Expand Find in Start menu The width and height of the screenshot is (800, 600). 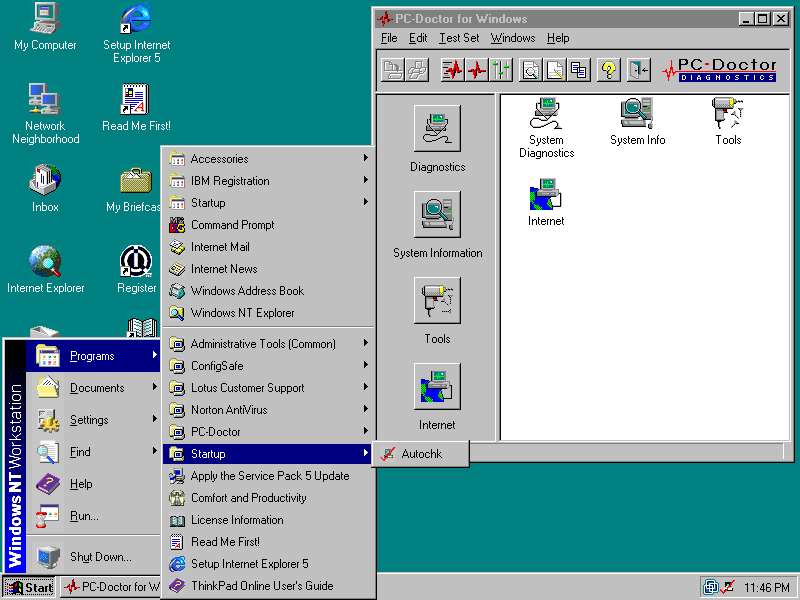[93, 452]
